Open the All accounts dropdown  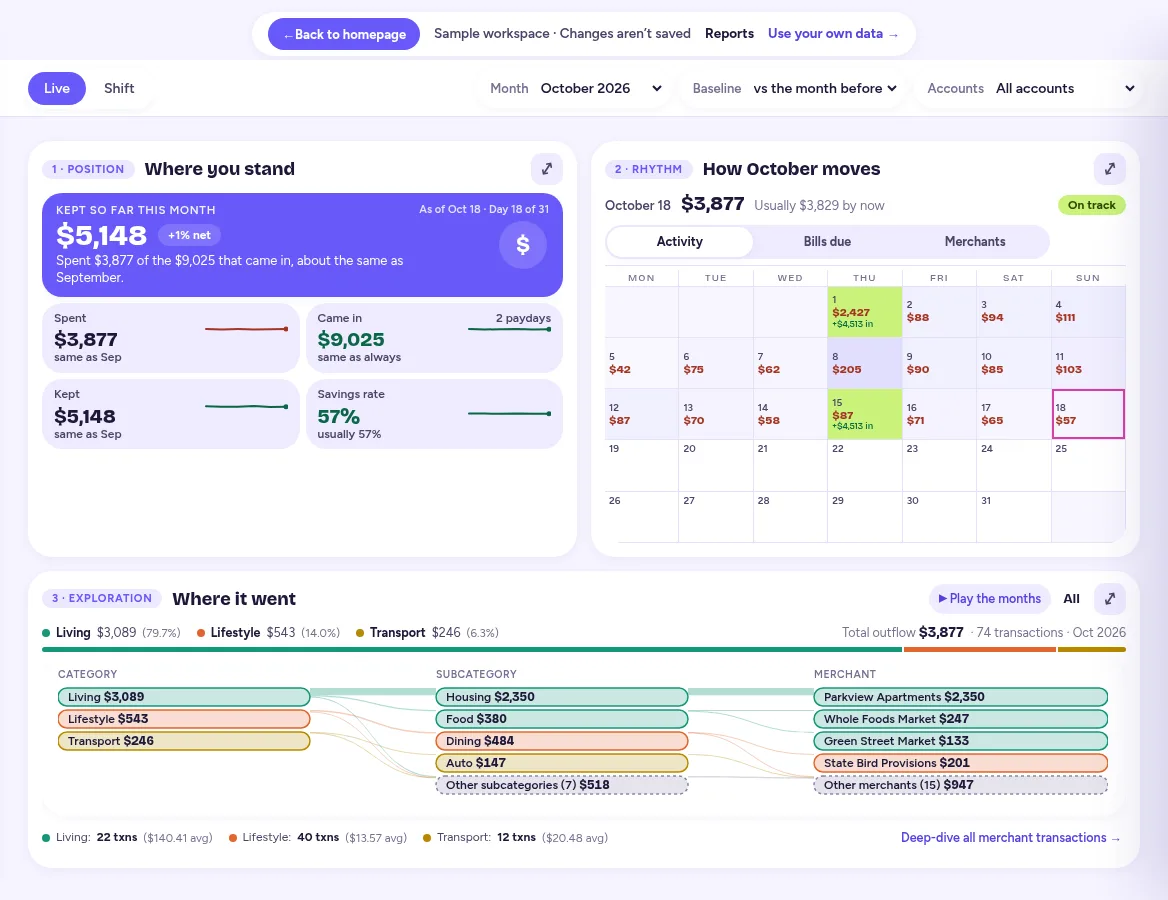pyautogui.click(x=1030, y=88)
